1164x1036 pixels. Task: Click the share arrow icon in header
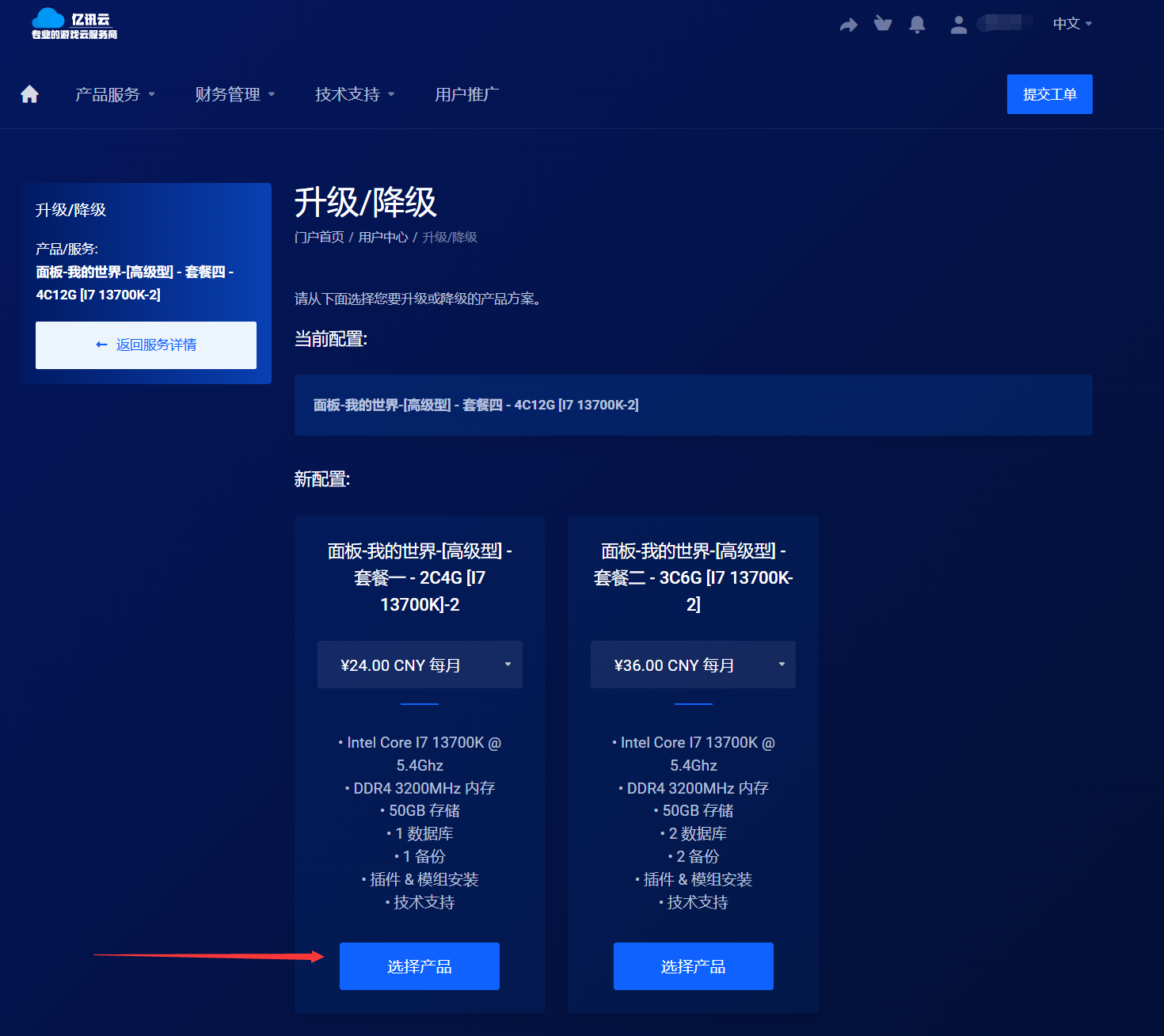849,25
